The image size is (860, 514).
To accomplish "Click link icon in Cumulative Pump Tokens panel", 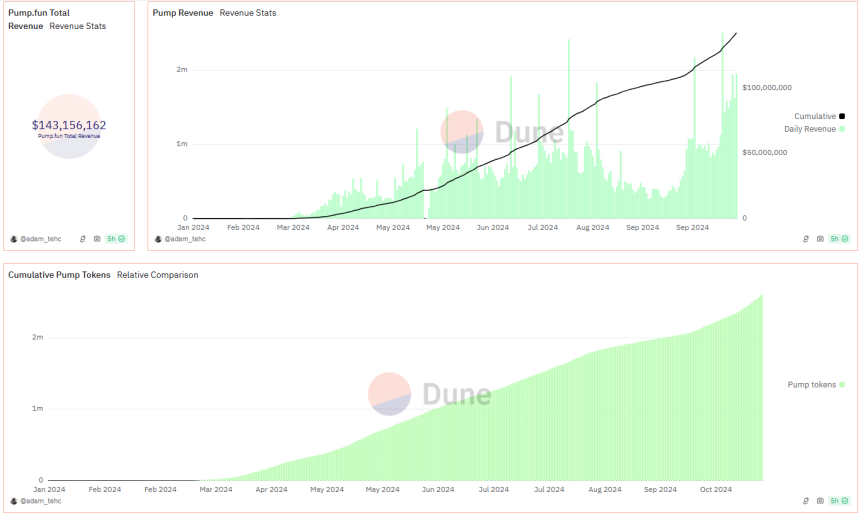I will (806, 500).
